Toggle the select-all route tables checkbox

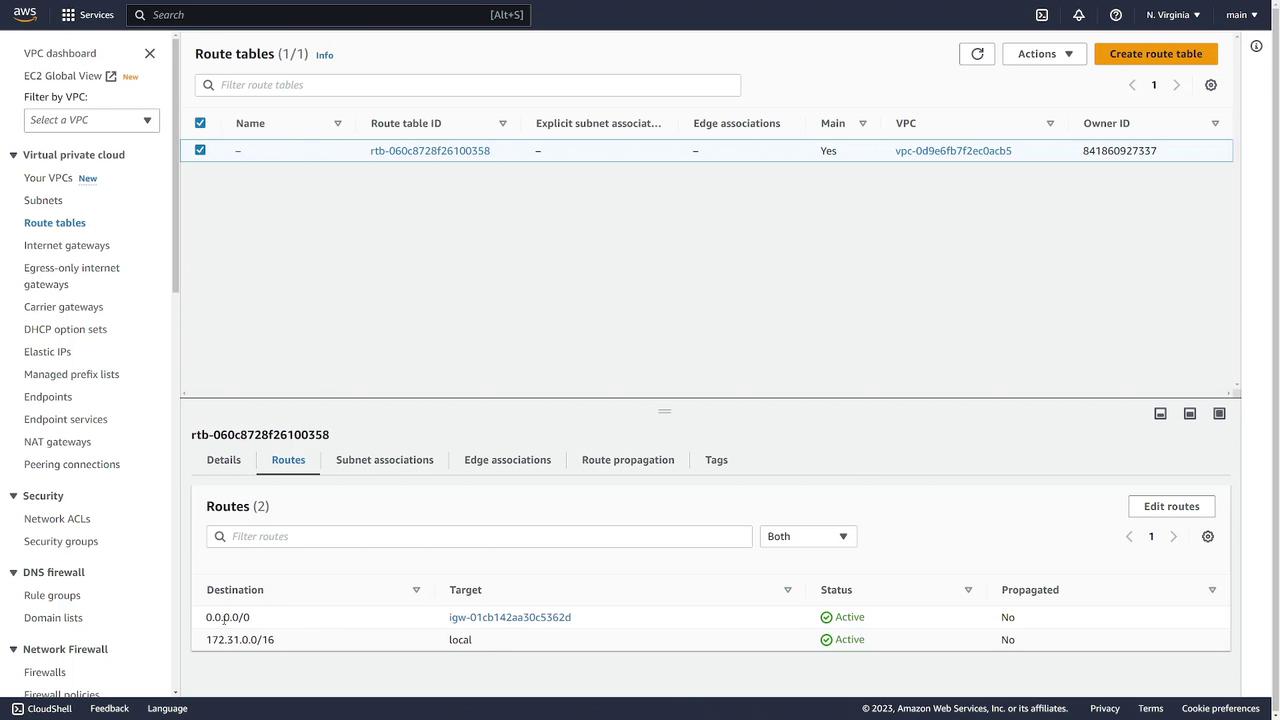tap(200, 123)
